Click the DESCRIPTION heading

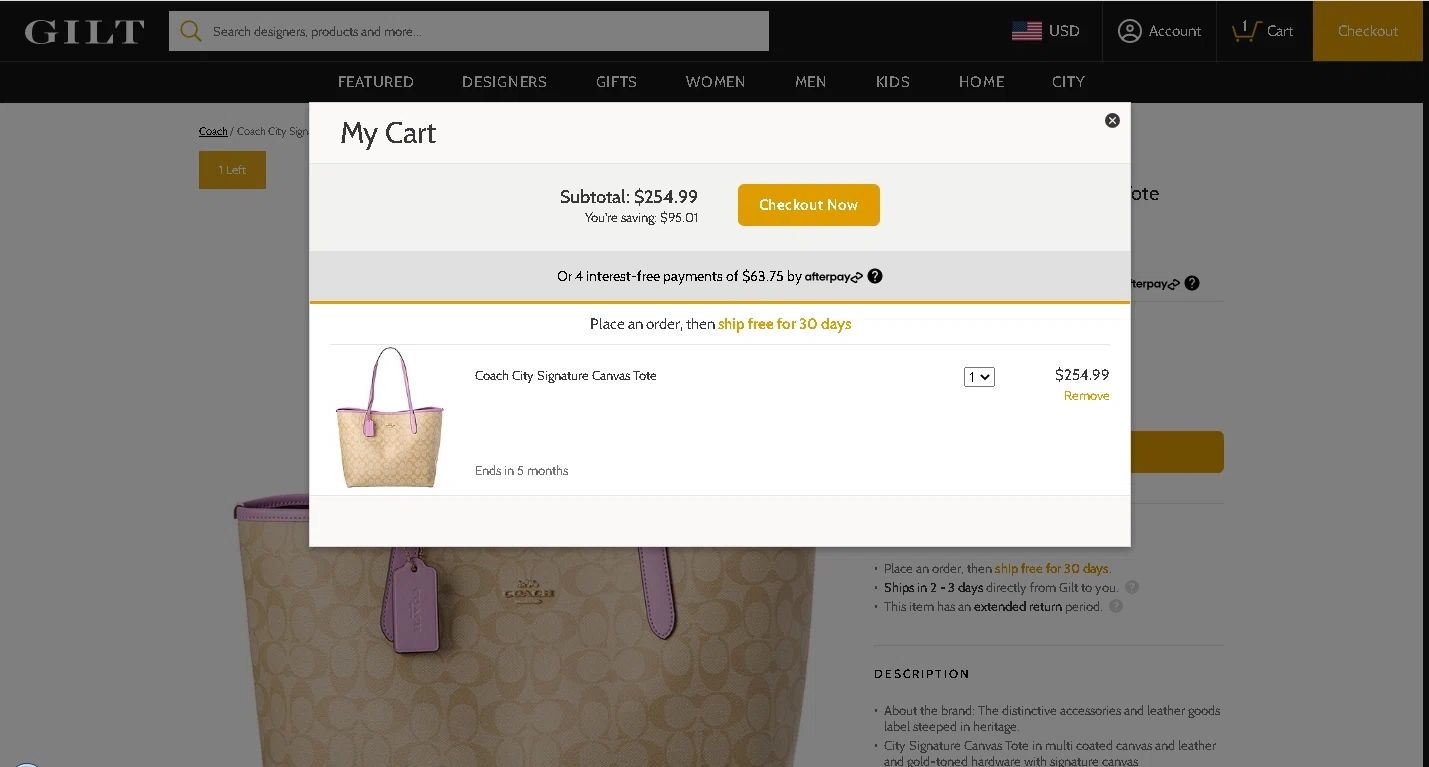pyautogui.click(x=922, y=674)
